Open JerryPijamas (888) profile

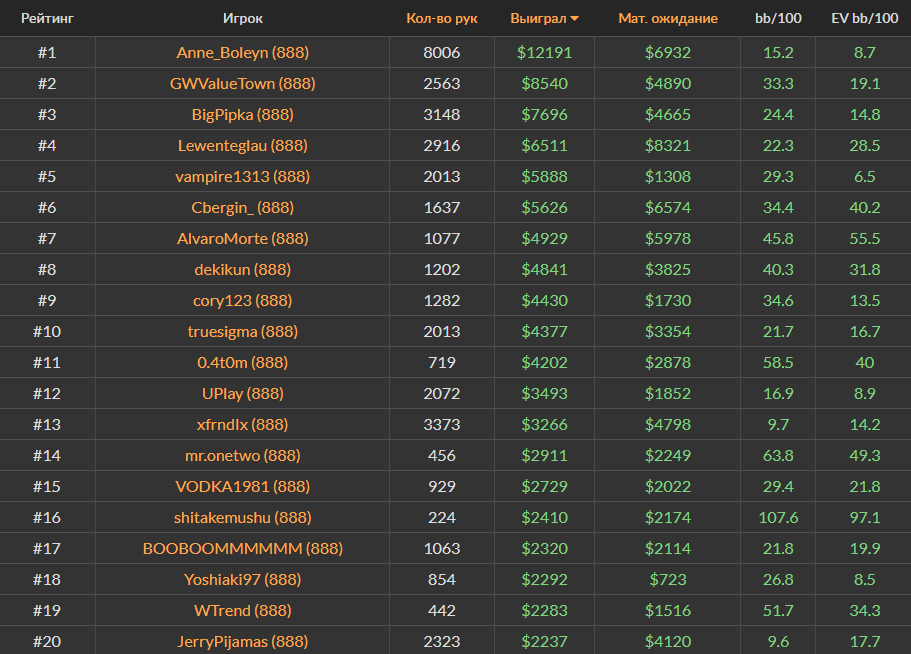click(243, 641)
